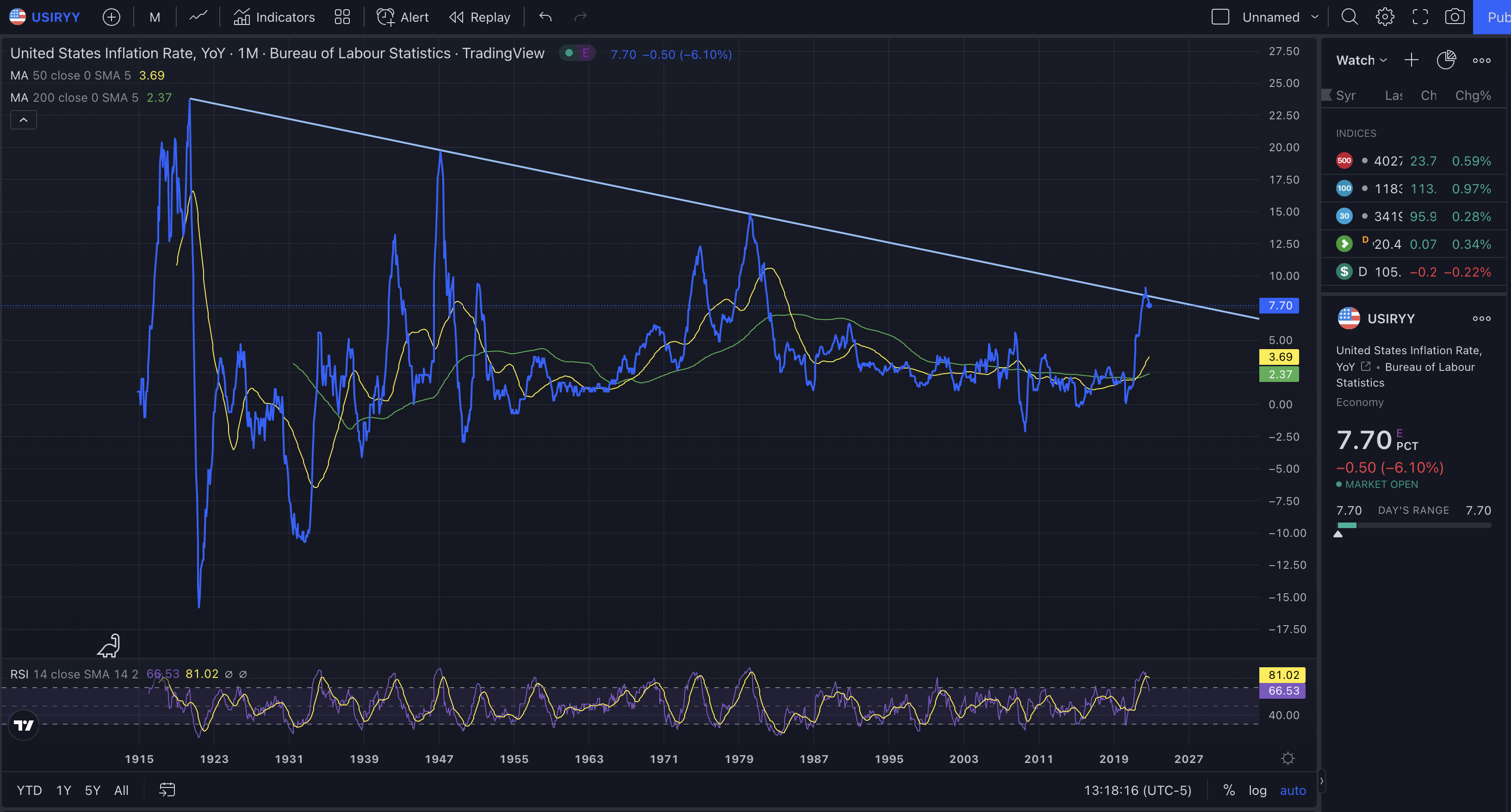The image size is (1511, 812).
Task: Click the 7.70 price label on axis
Action: (1279, 306)
